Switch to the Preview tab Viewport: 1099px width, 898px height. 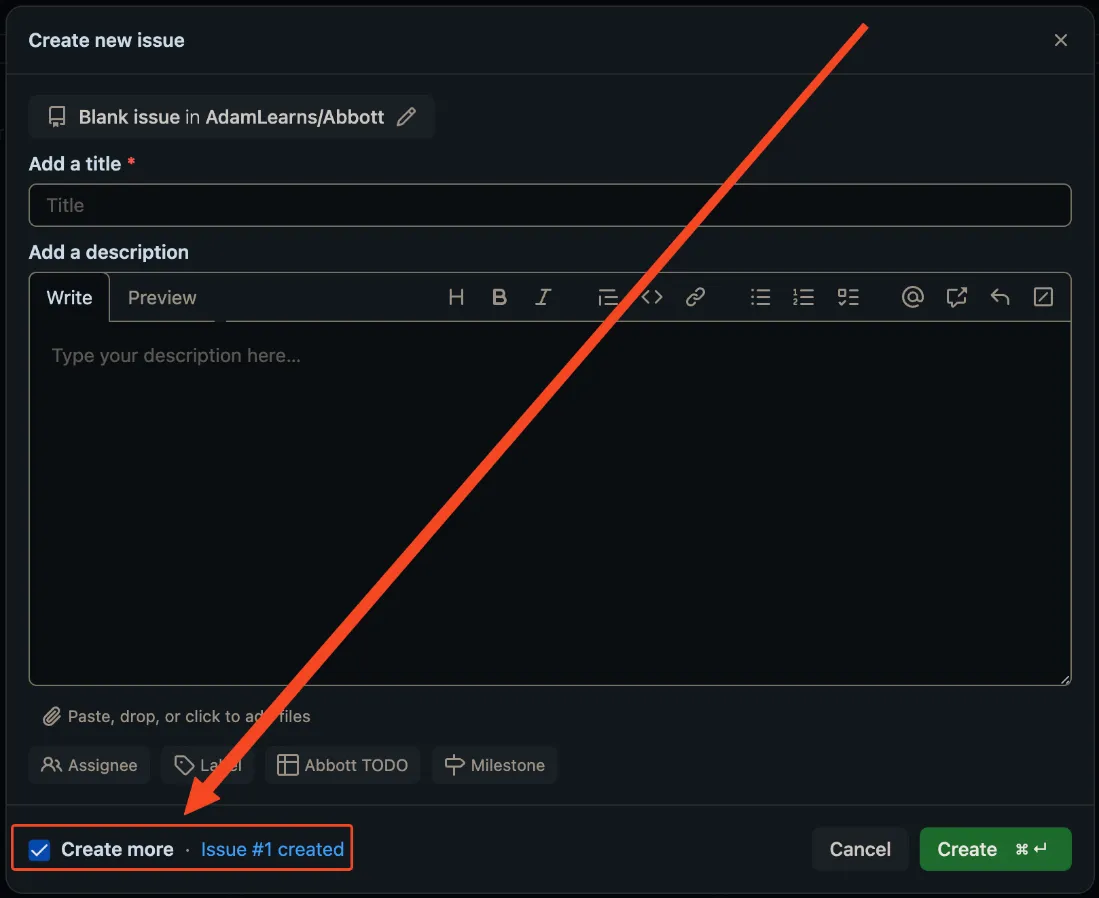(x=162, y=298)
